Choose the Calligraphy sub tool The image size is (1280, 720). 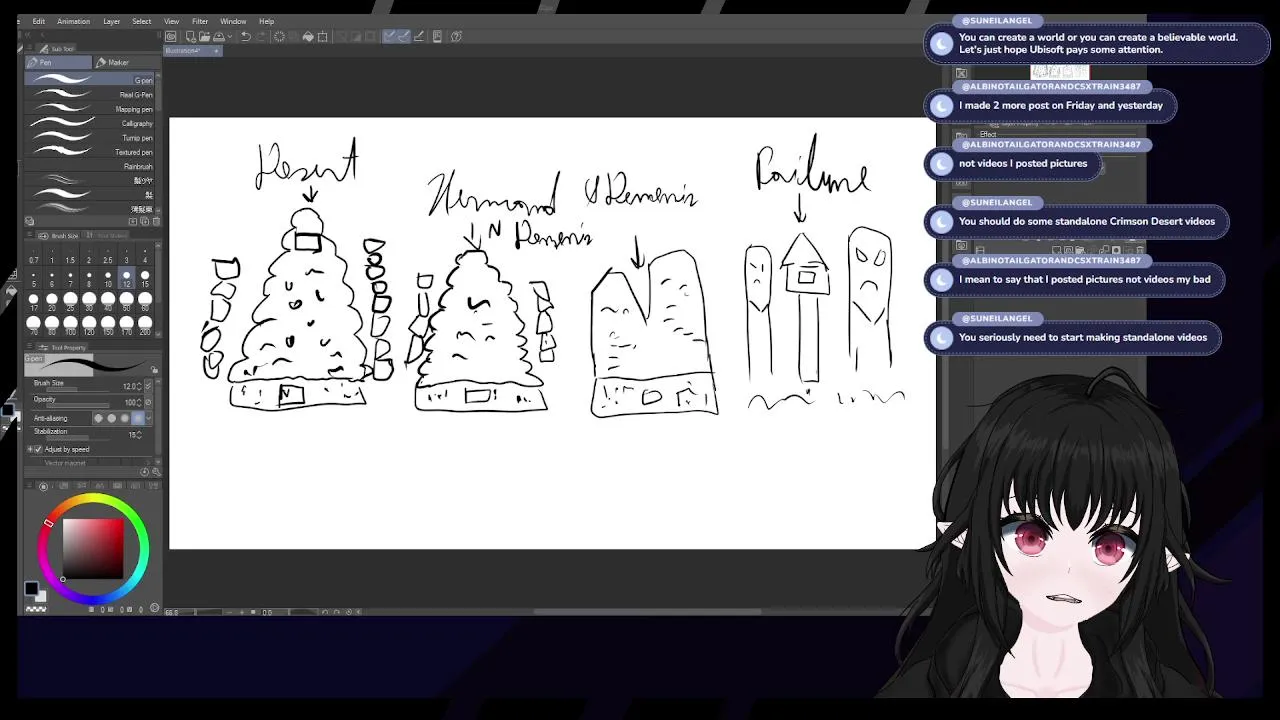click(90, 123)
